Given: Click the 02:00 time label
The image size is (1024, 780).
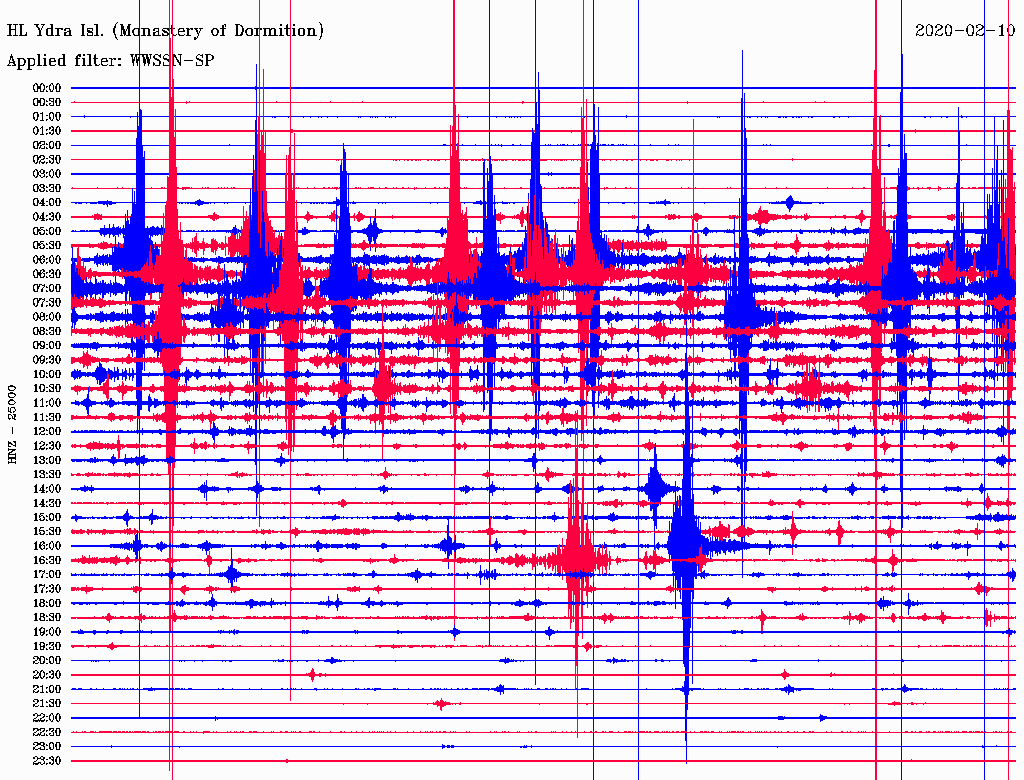Looking at the screenshot, I should pyautogui.click(x=47, y=145).
